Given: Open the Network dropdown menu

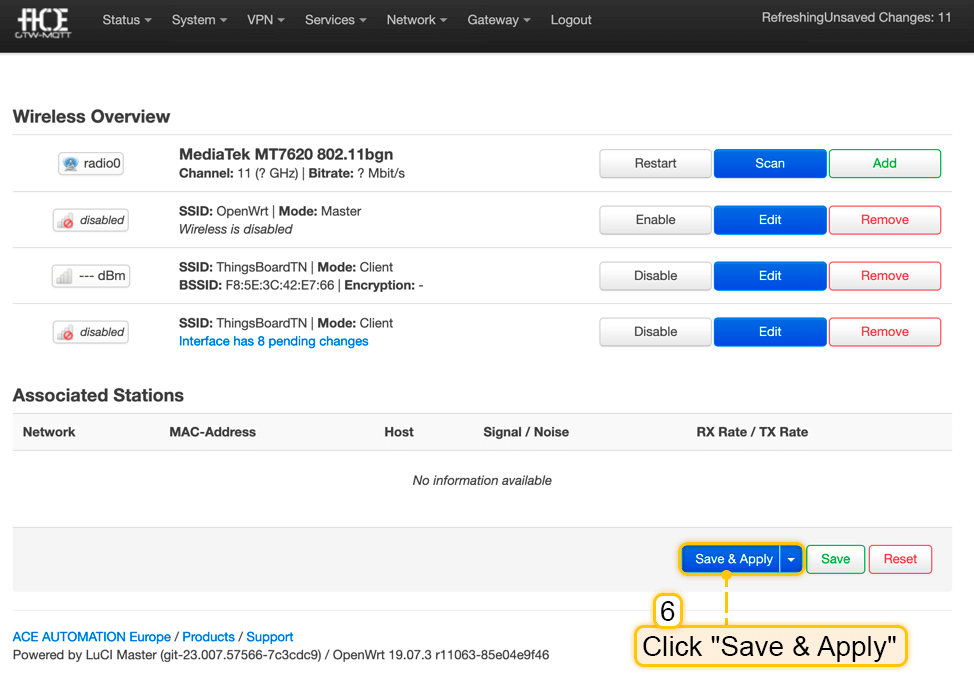Looking at the screenshot, I should tap(416, 20).
